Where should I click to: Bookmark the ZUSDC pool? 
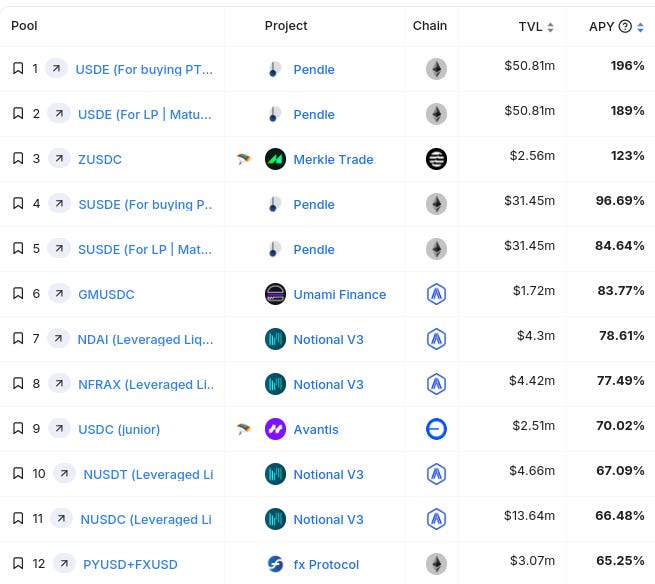(18, 158)
